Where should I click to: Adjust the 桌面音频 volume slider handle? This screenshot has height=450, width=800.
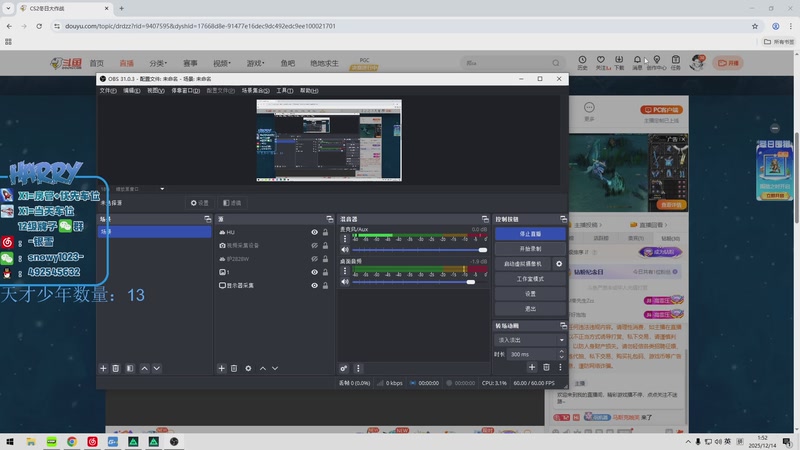click(x=471, y=282)
